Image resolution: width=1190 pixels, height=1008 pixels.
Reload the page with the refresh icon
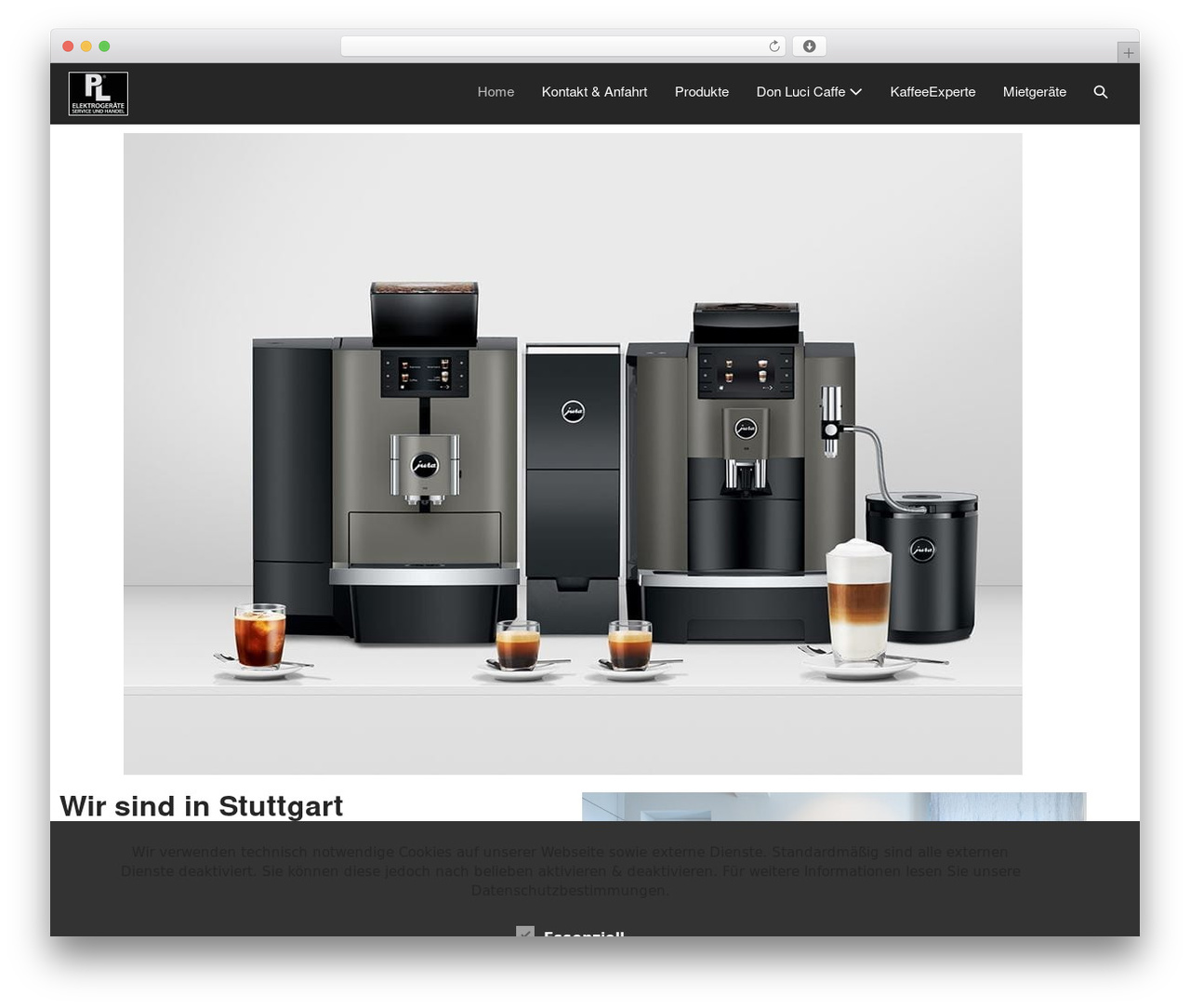tap(774, 46)
